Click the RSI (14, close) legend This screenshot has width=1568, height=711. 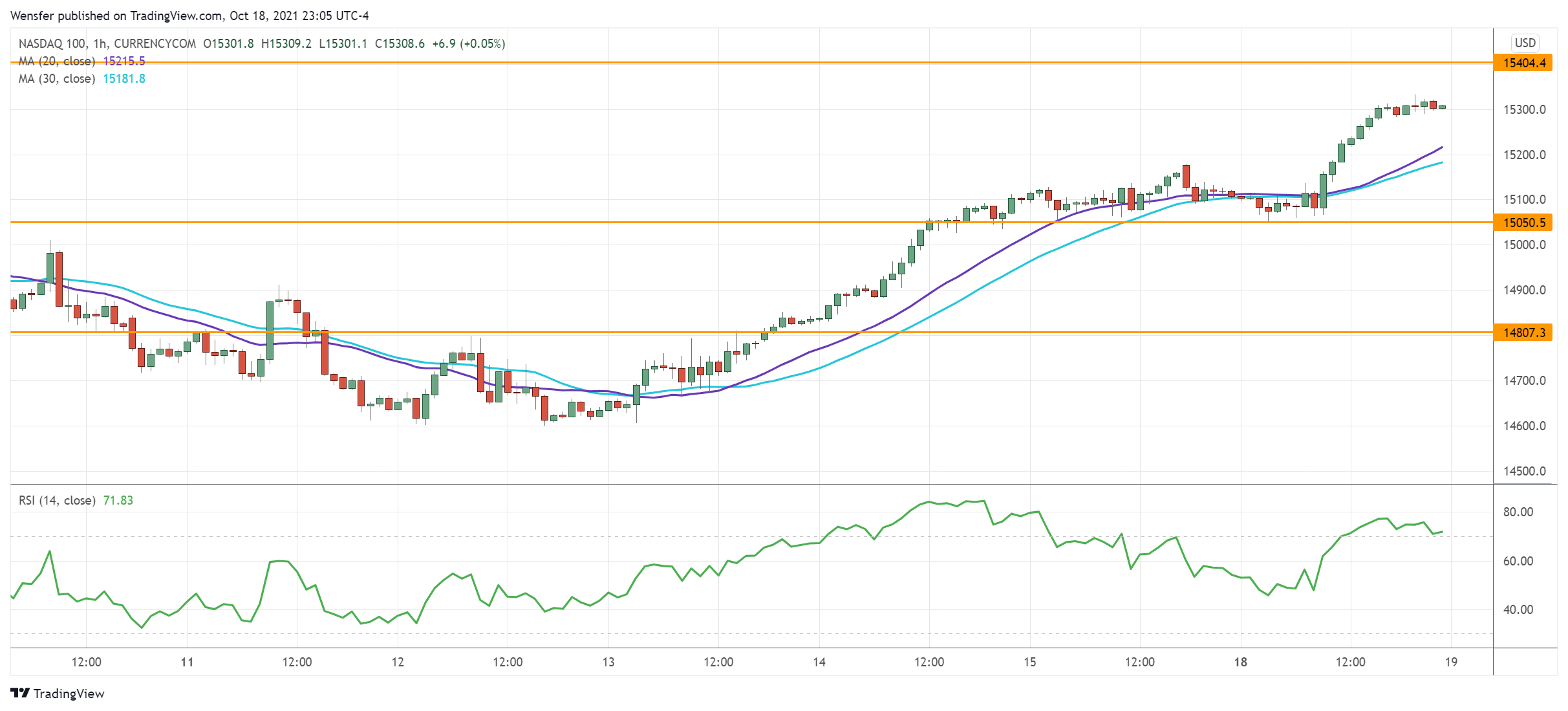pos(57,500)
